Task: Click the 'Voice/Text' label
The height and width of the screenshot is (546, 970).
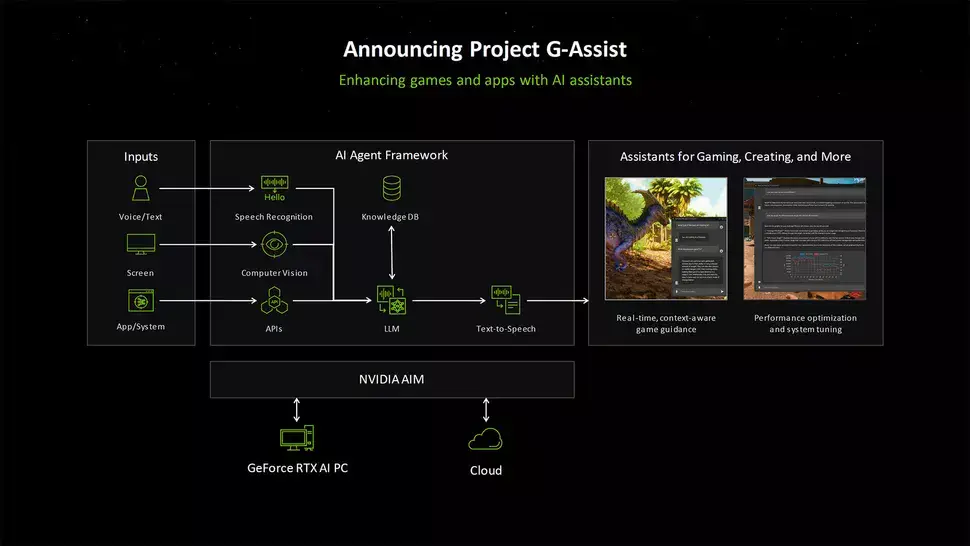Action: pos(140,217)
